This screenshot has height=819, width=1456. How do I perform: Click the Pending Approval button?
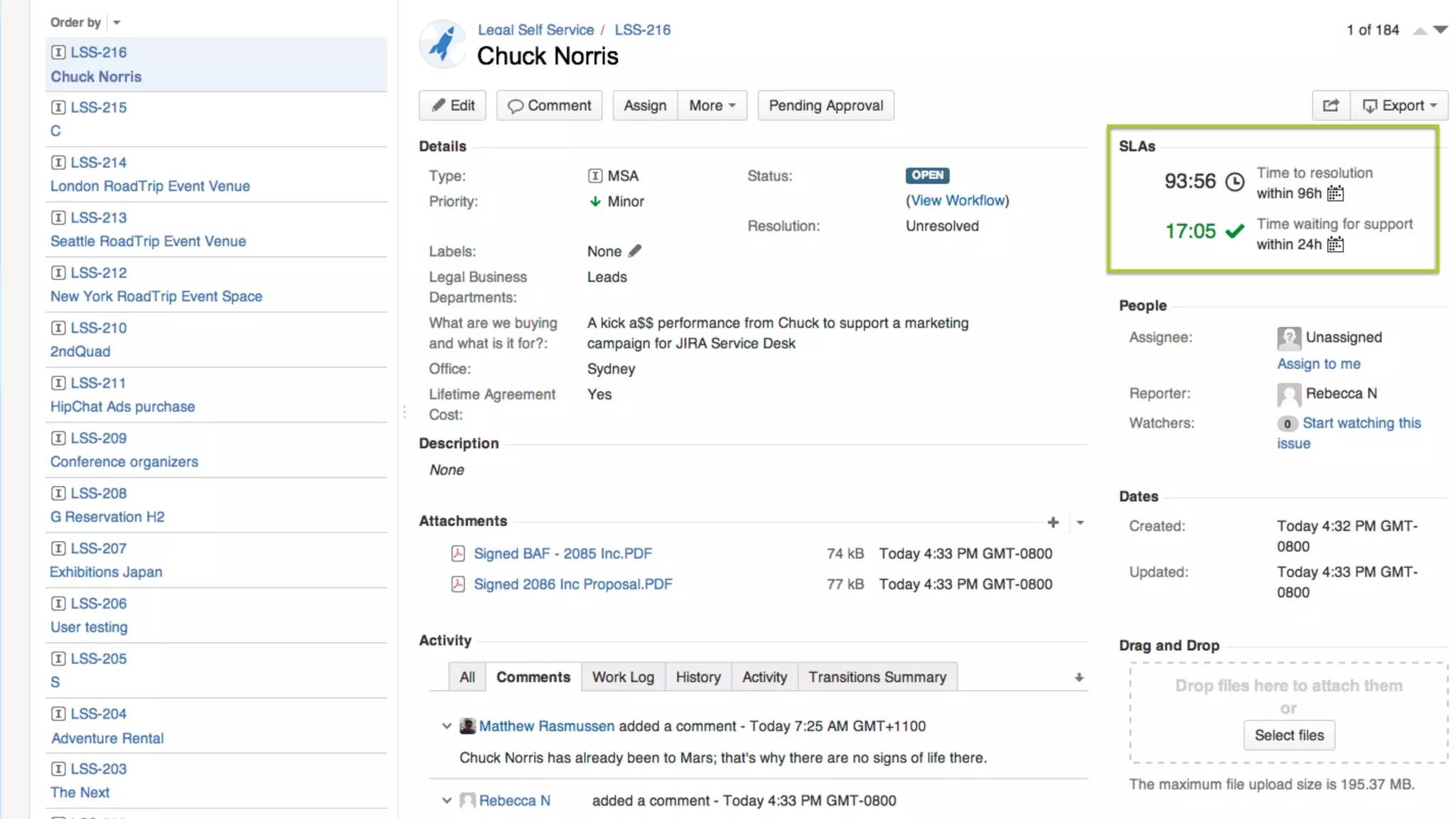pyautogui.click(x=825, y=105)
